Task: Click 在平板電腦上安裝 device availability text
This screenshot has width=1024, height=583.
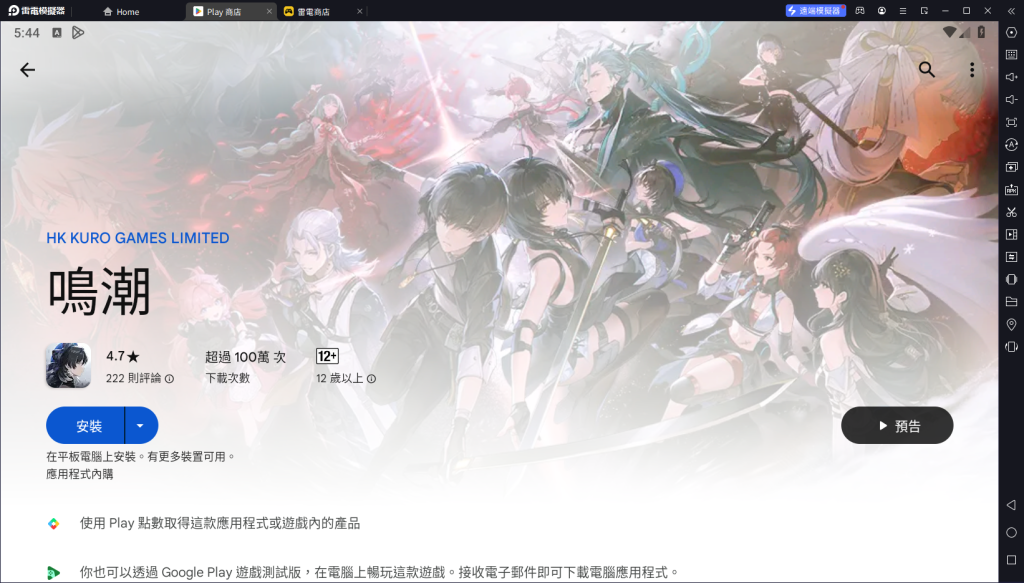Action: [140, 456]
